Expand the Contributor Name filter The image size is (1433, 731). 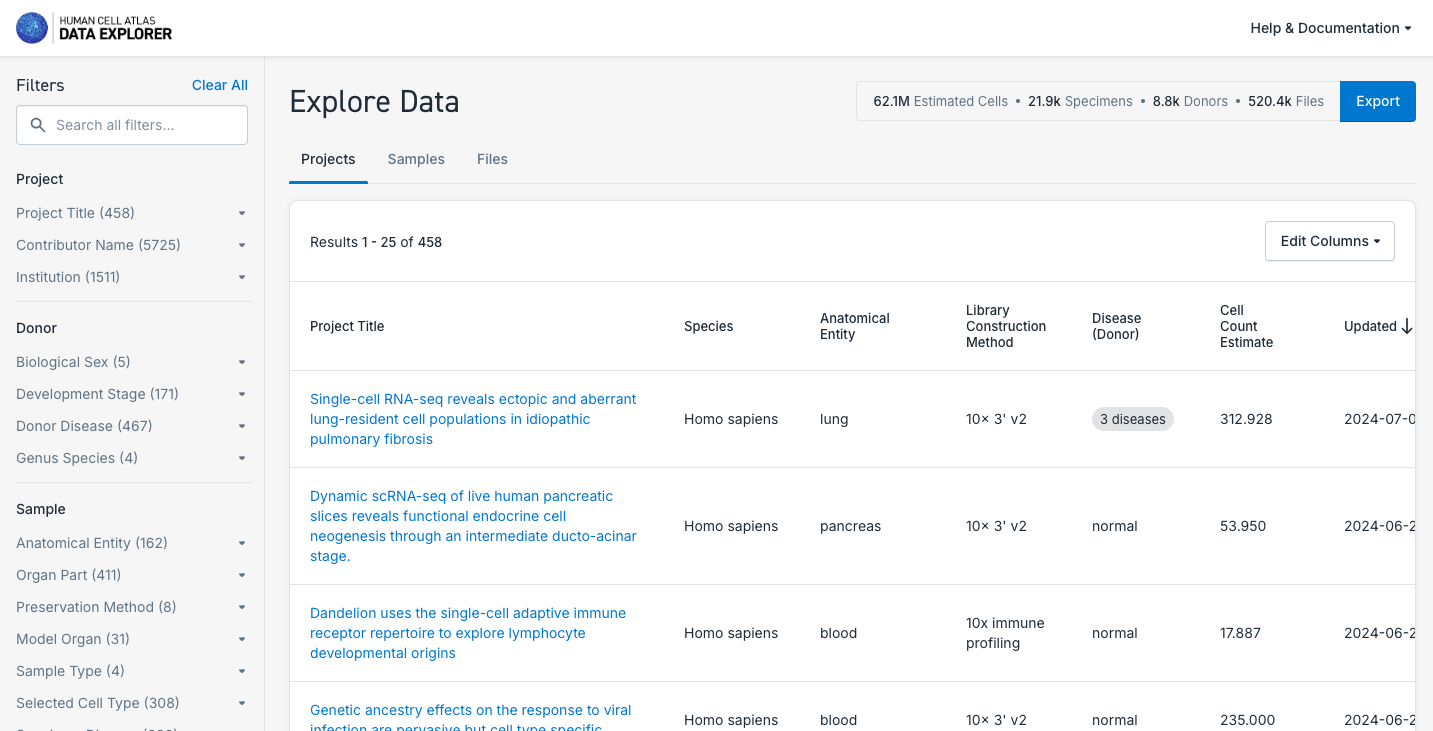(132, 245)
